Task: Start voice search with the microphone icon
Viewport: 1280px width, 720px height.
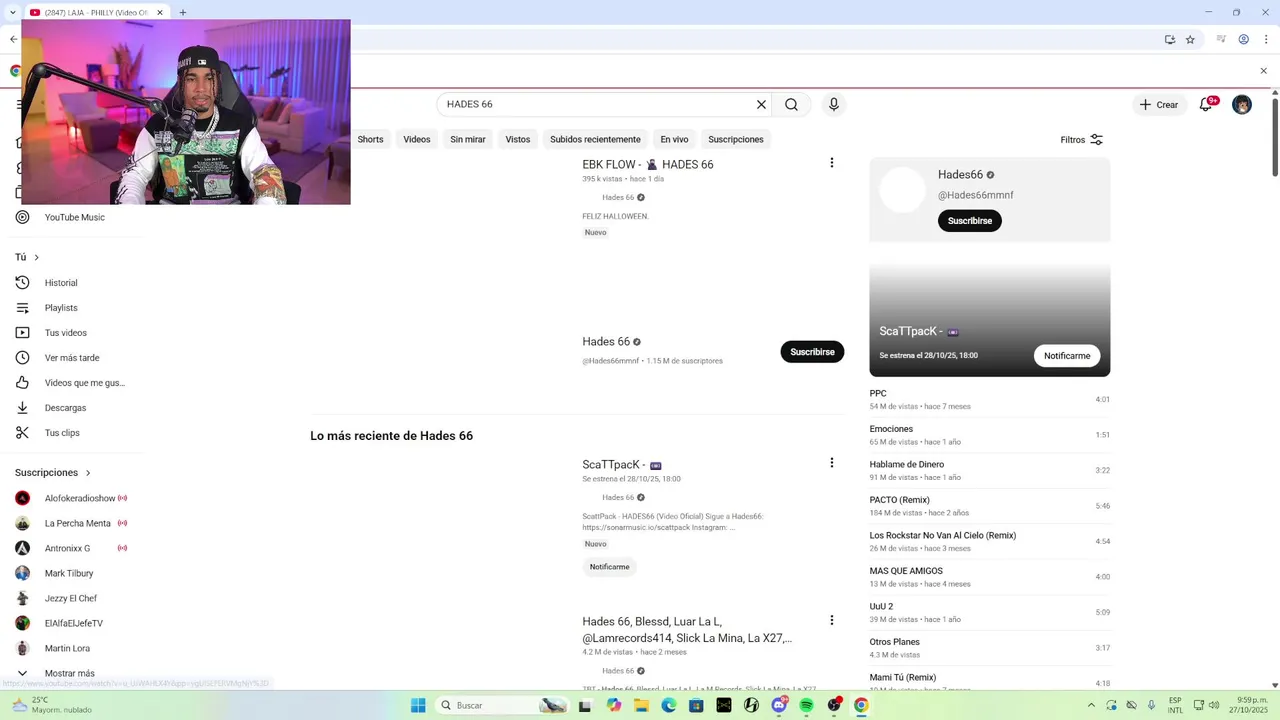Action: [x=834, y=104]
